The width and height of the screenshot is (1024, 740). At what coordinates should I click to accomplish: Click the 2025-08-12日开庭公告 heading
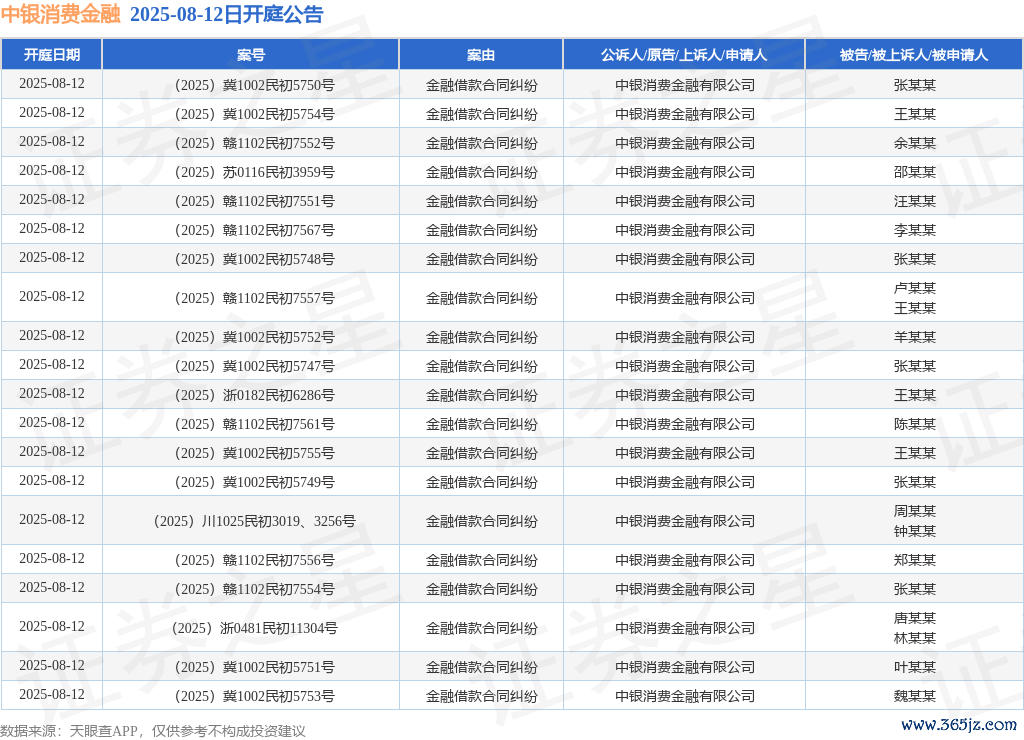click(226, 15)
